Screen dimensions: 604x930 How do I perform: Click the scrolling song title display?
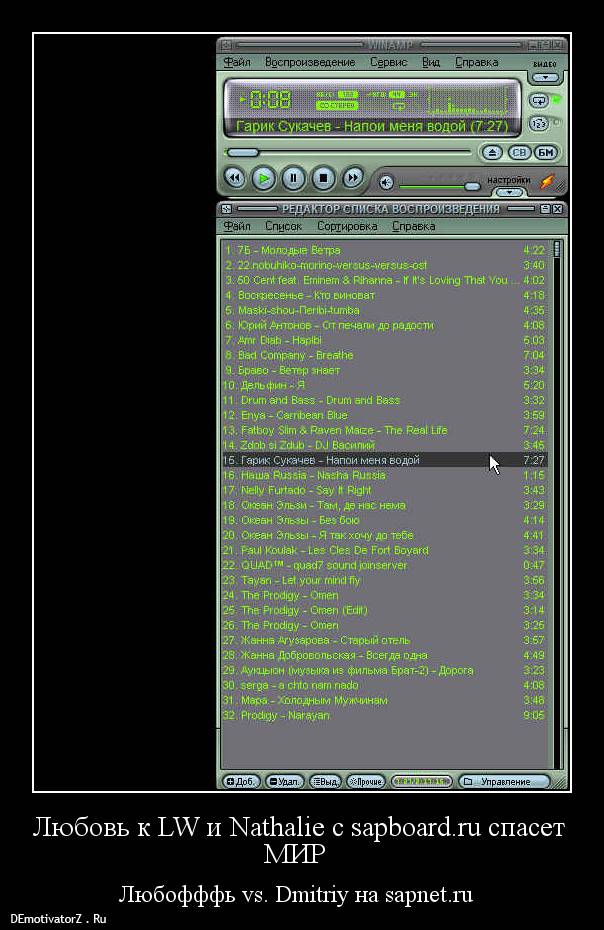(x=372, y=126)
